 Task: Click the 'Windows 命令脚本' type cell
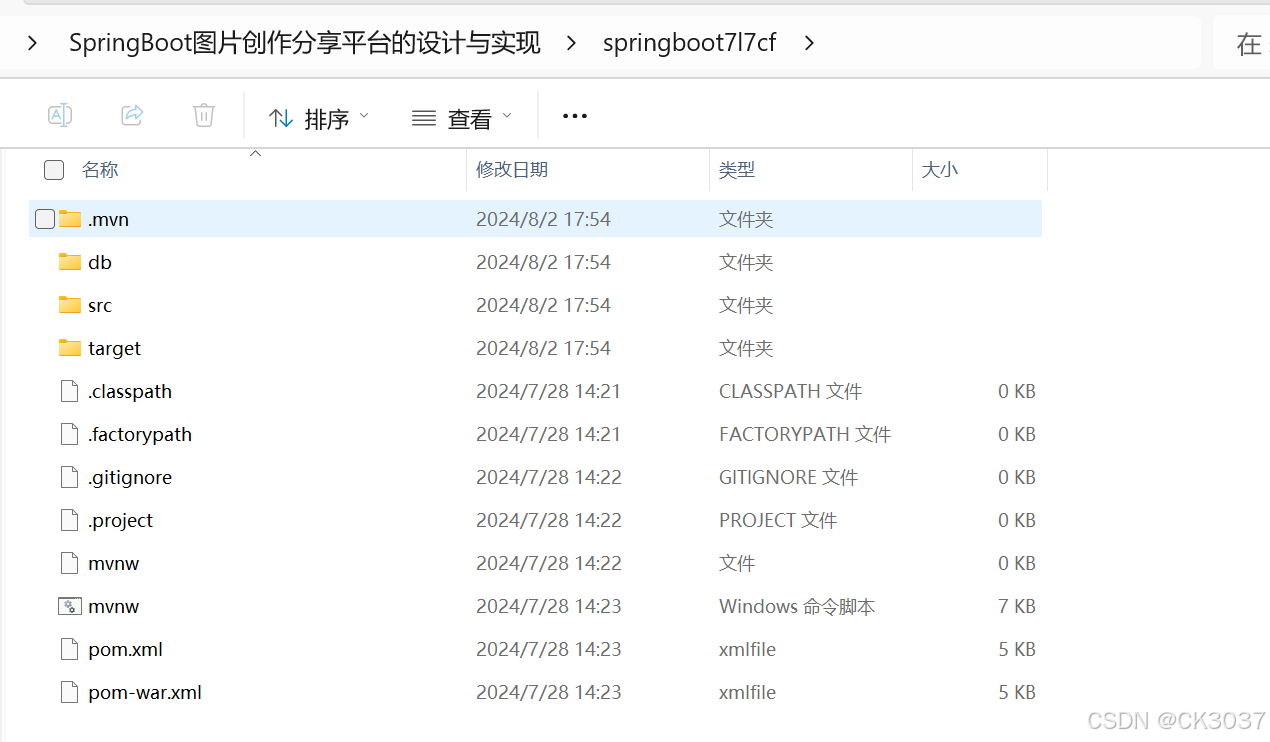click(797, 606)
